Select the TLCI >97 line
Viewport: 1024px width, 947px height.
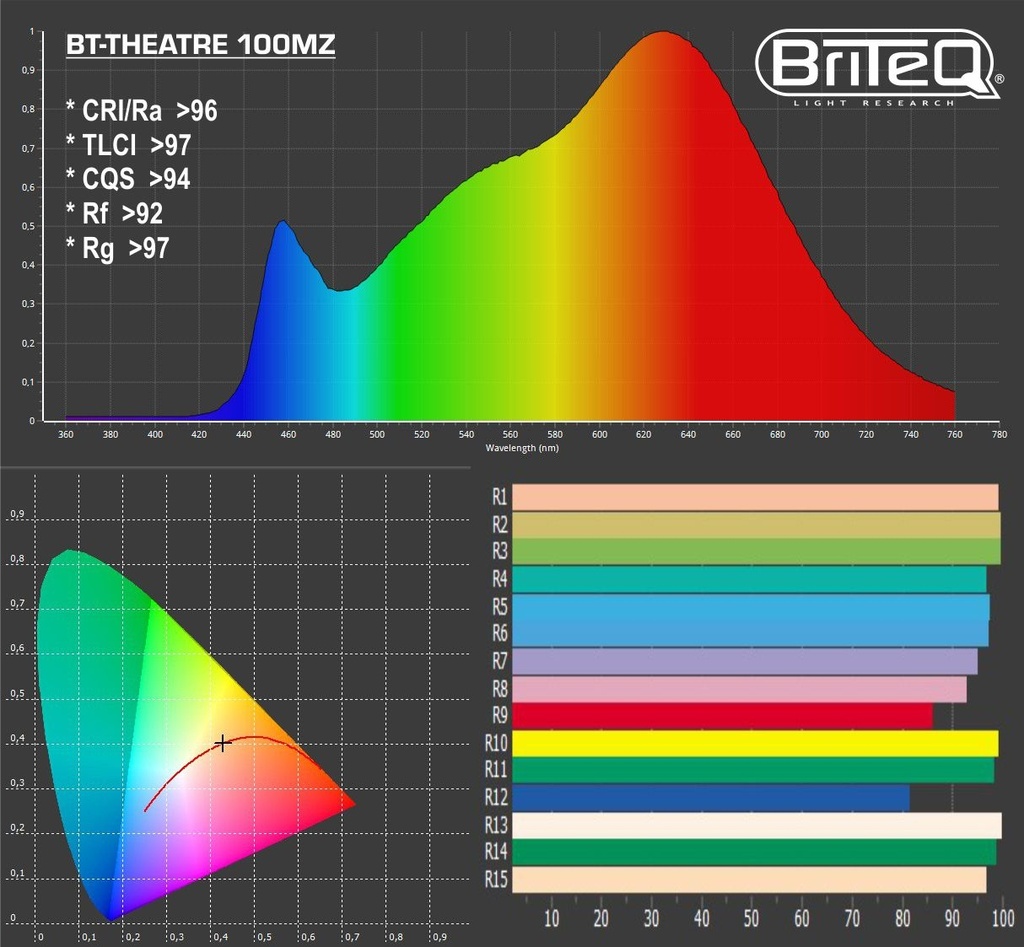coord(129,145)
